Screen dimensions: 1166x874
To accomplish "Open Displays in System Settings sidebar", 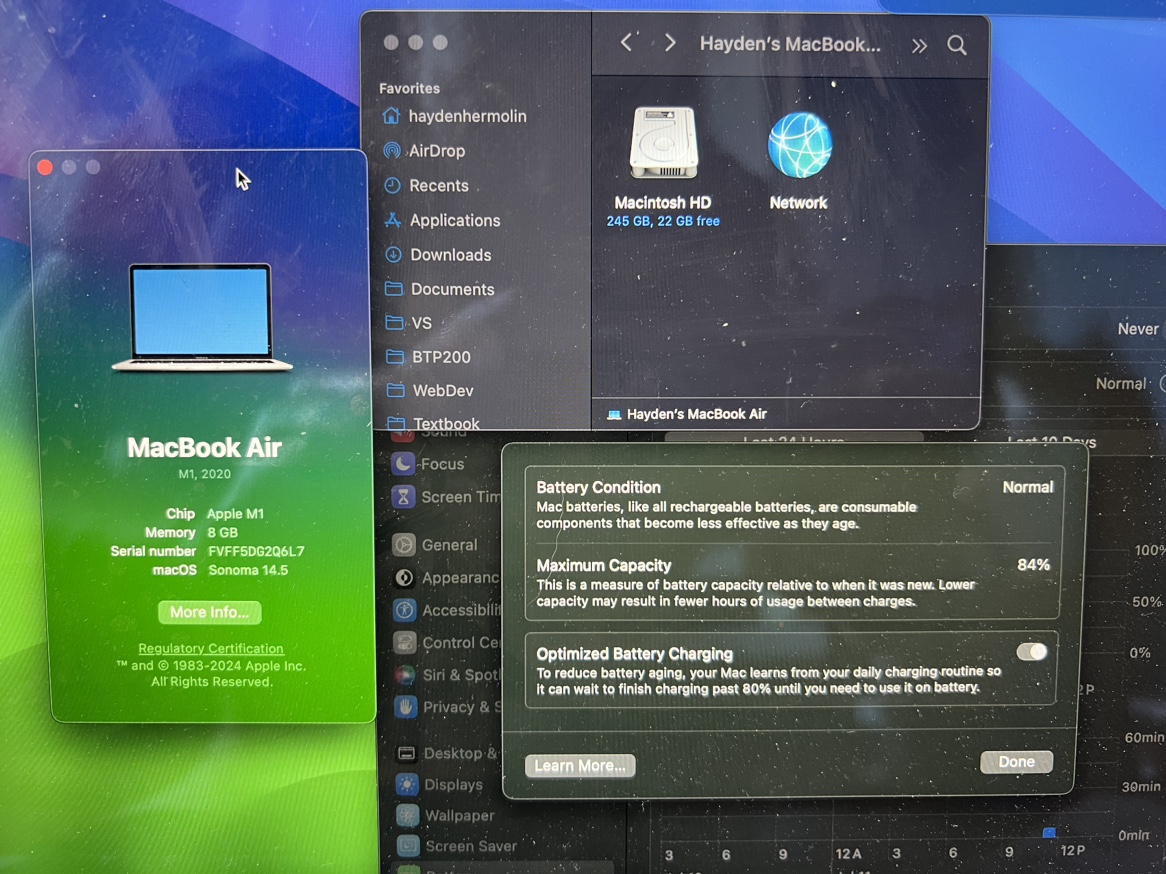I will pyautogui.click(x=439, y=785).
